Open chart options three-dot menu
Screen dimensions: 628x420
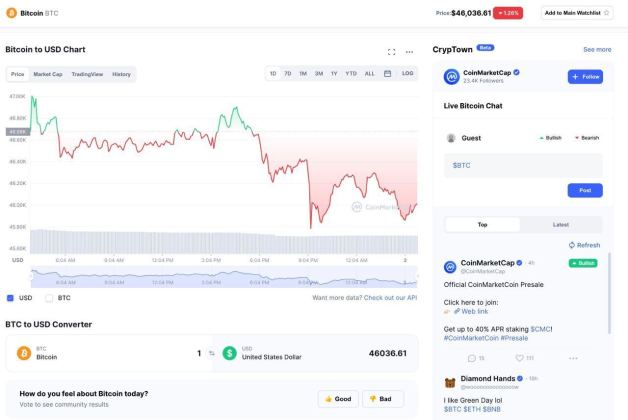(409, 52)
